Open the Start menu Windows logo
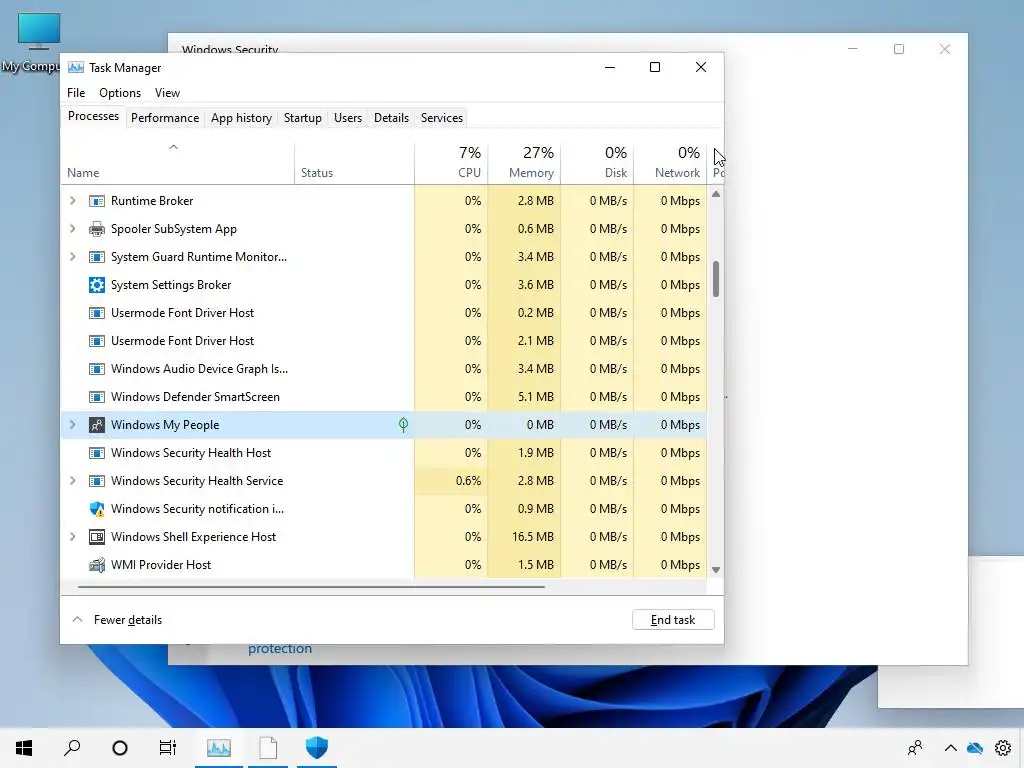 coord(24,748)
